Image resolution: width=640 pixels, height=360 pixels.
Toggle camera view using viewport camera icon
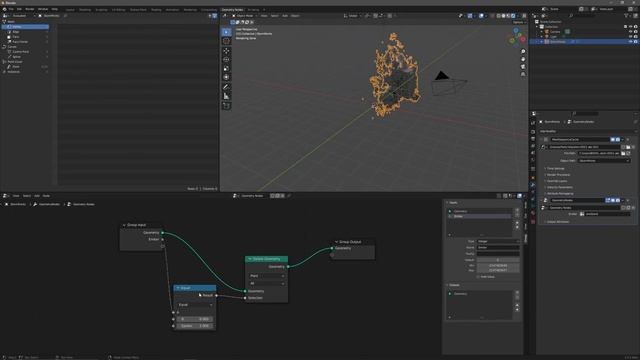(x=523, y=67)
